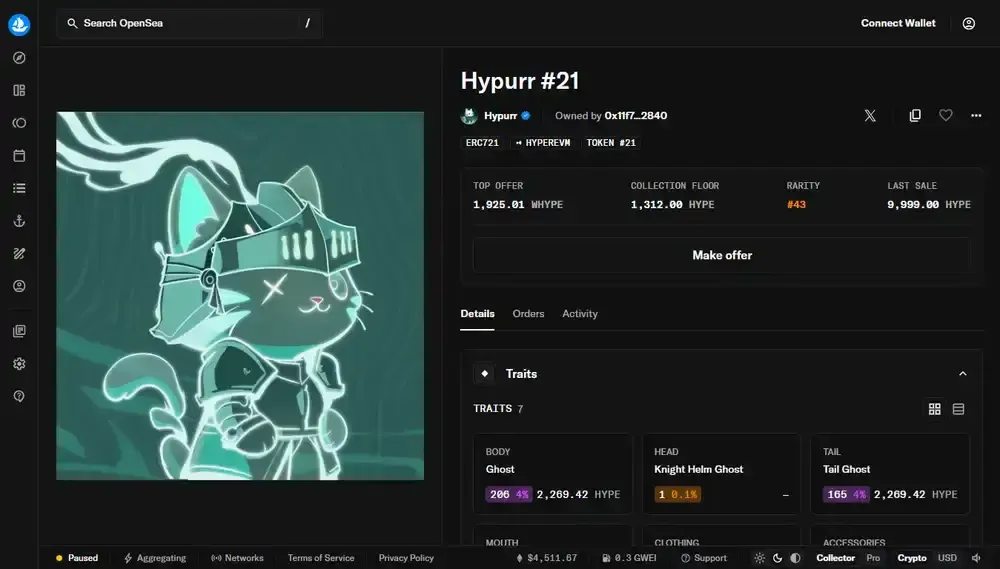The width and height of the screenshot is (1000, 569).
Task: Share Hypurr #21 on X
Action: pyautogui.click(x=870, y=115)
